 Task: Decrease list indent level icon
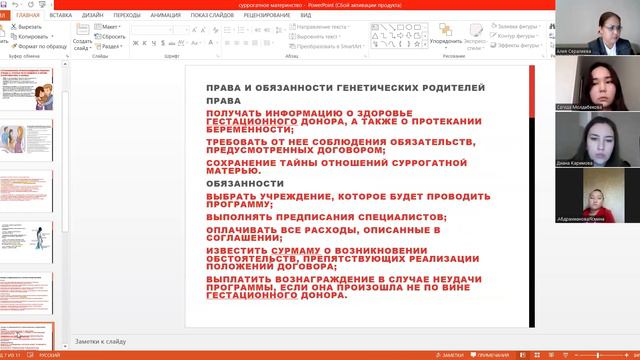coord(258,30)
